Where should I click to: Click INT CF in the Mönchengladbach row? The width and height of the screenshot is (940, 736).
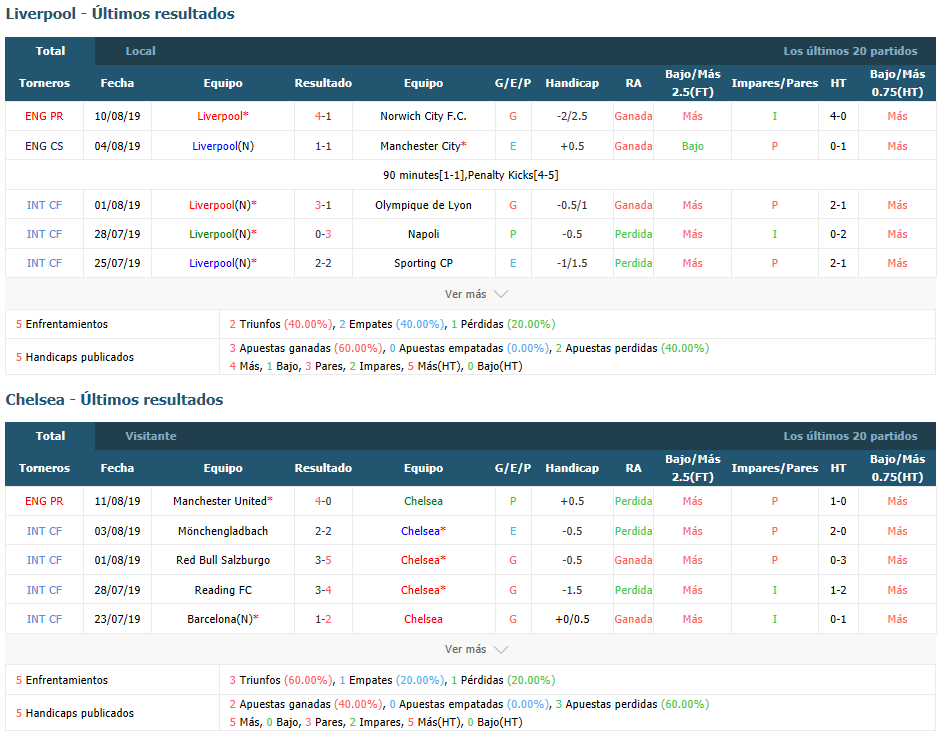coord(44,531)
